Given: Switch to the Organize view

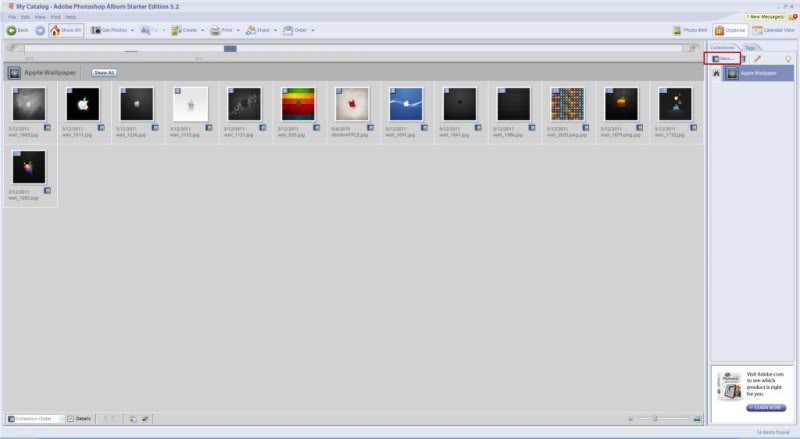Looking at the screenshot, I should pyautogui.click(x=730, y=31).
